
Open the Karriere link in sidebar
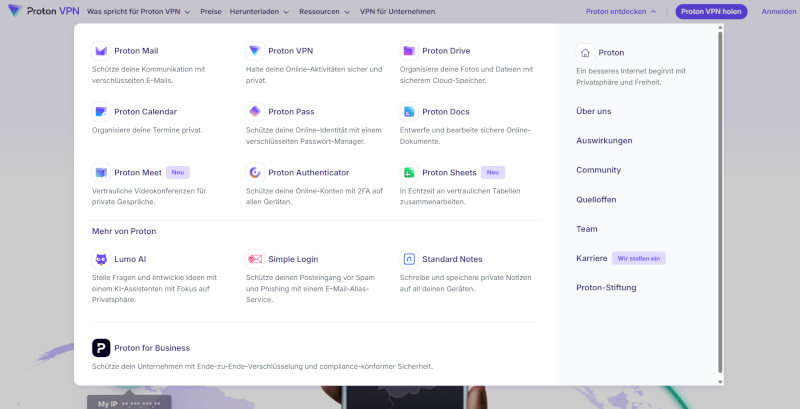[x=591, y=259]
